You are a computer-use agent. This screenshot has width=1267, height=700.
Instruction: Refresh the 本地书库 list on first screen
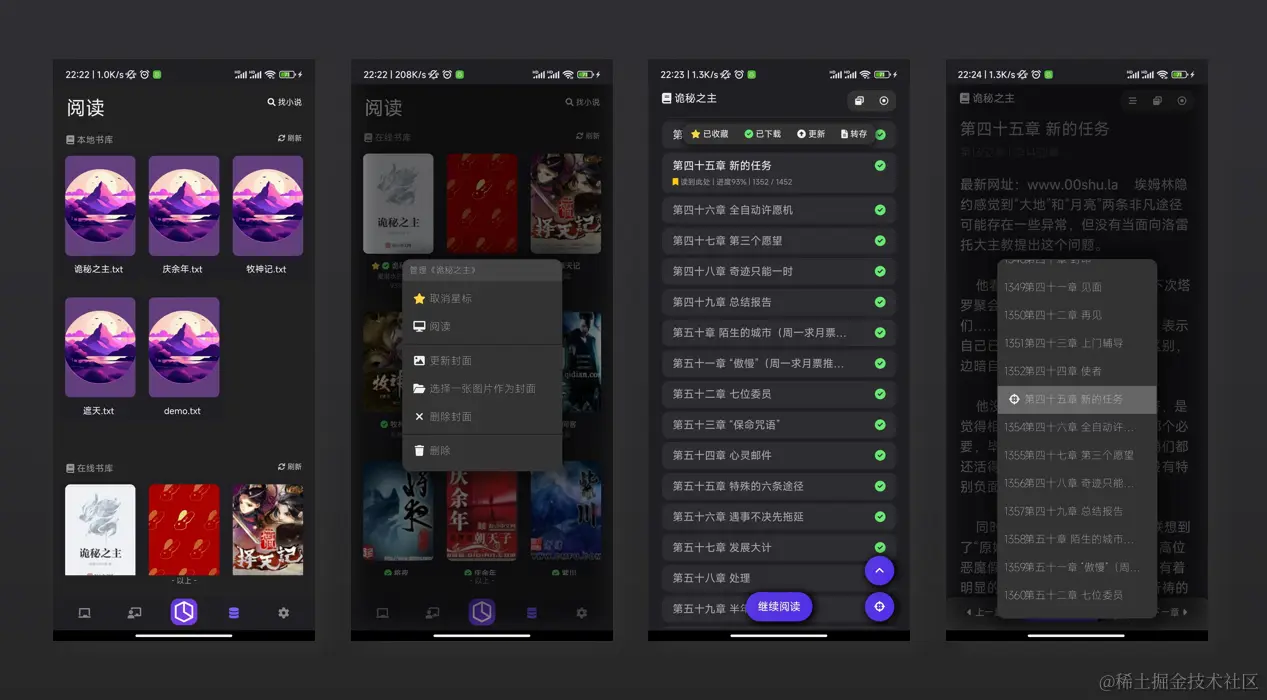[289, 138]
